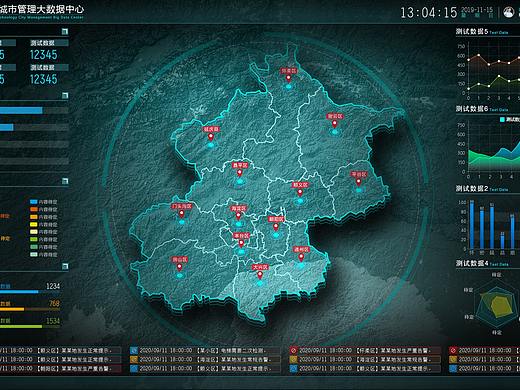Click the orange progress bar labeled 768
The width and height of the screenshot is (520, 390).
click(x=12, y=309)
